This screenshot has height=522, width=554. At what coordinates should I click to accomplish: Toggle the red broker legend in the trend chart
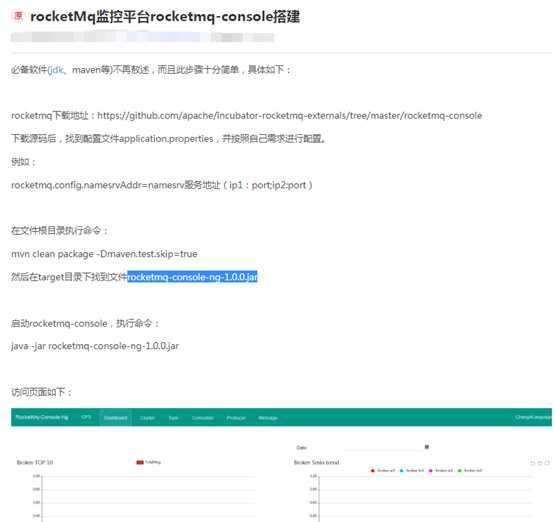383,470
